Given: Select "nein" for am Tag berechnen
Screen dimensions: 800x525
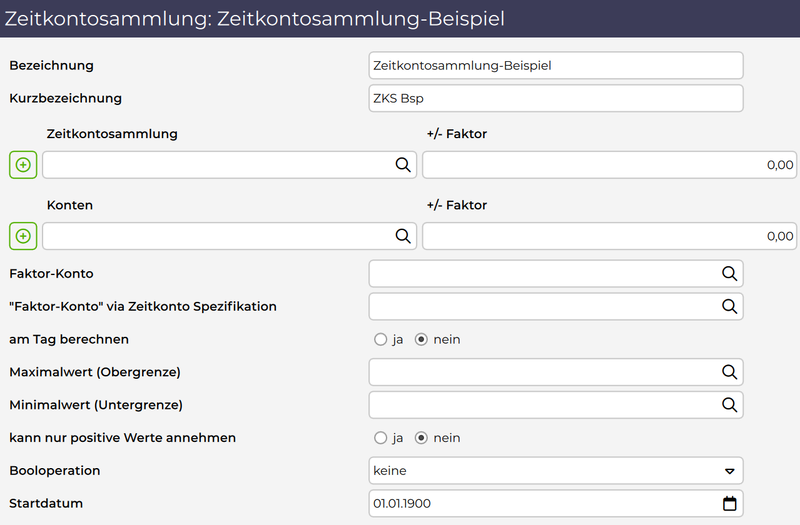Looking at the screenshot, I should (x=421, y=339).
